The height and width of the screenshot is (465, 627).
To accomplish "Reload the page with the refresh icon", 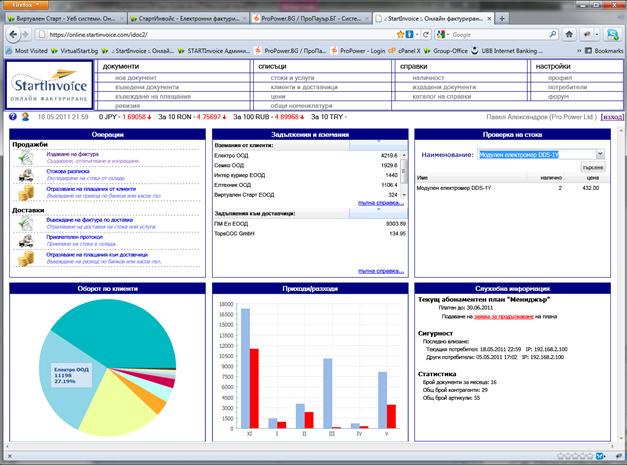I will 426,35.
